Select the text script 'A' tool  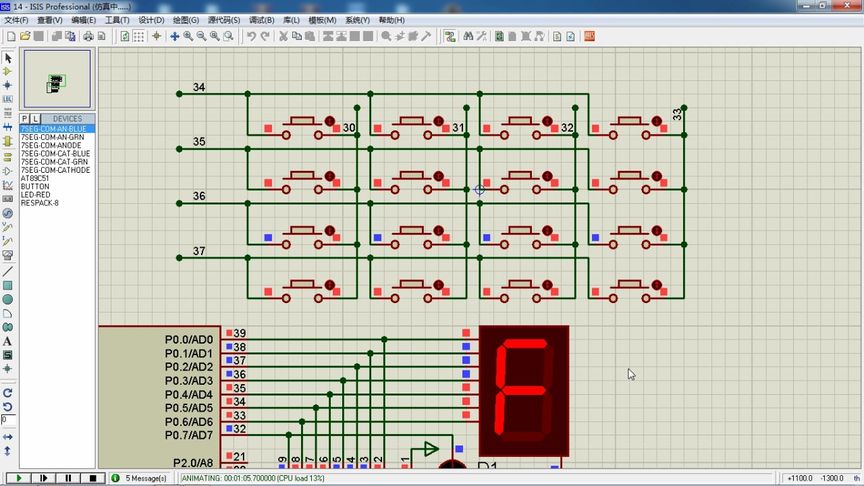[x=8, y=341]
